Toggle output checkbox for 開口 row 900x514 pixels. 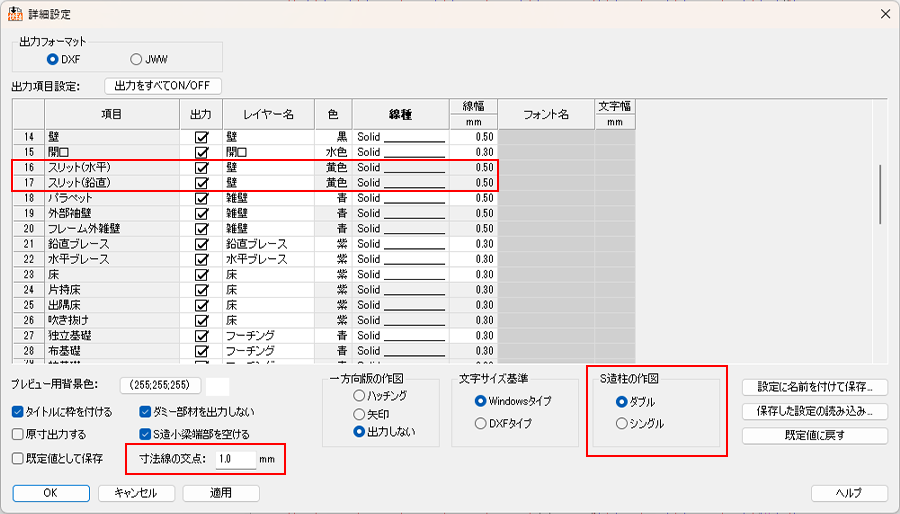pos(201,153)
